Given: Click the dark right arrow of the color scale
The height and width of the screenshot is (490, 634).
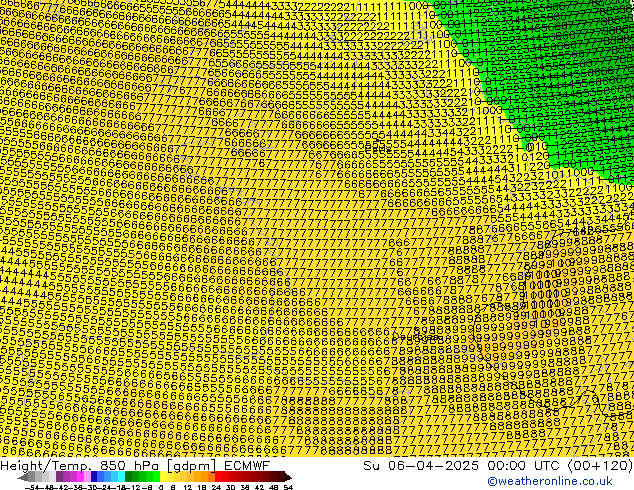Looking at the screenshot, I should click(x=288, y=477).
